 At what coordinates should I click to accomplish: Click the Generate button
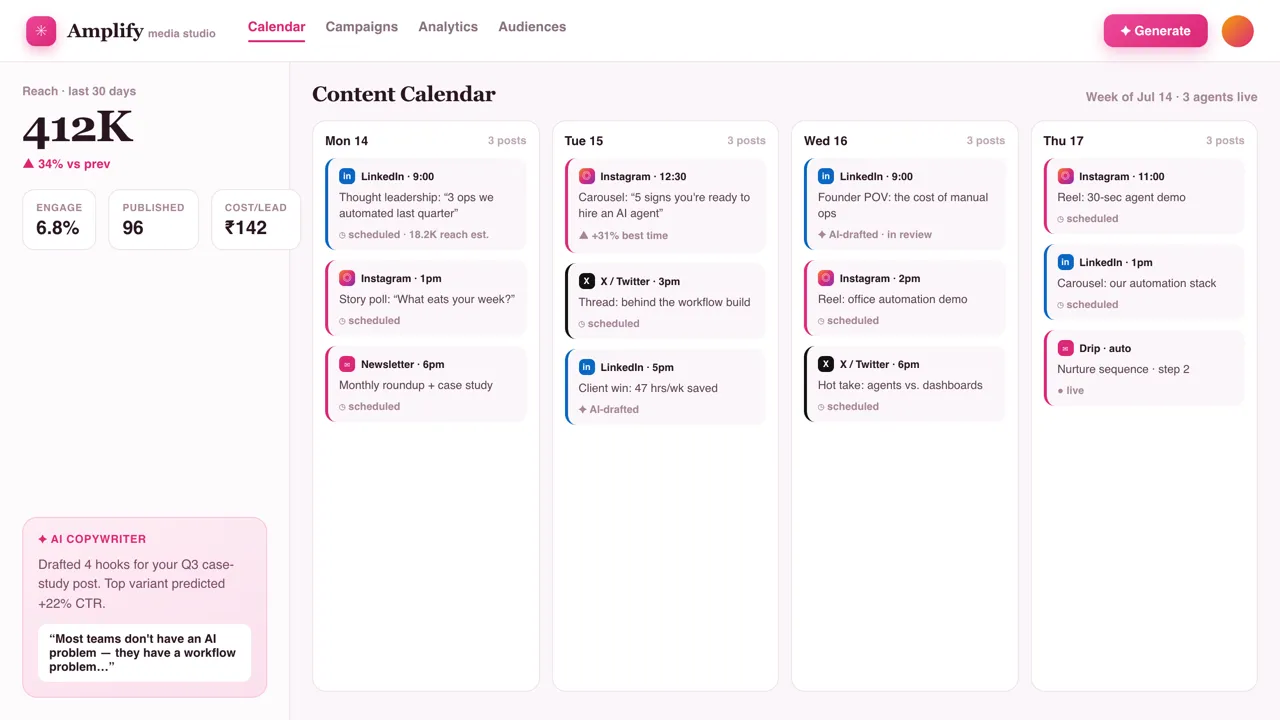point(1155,31)
